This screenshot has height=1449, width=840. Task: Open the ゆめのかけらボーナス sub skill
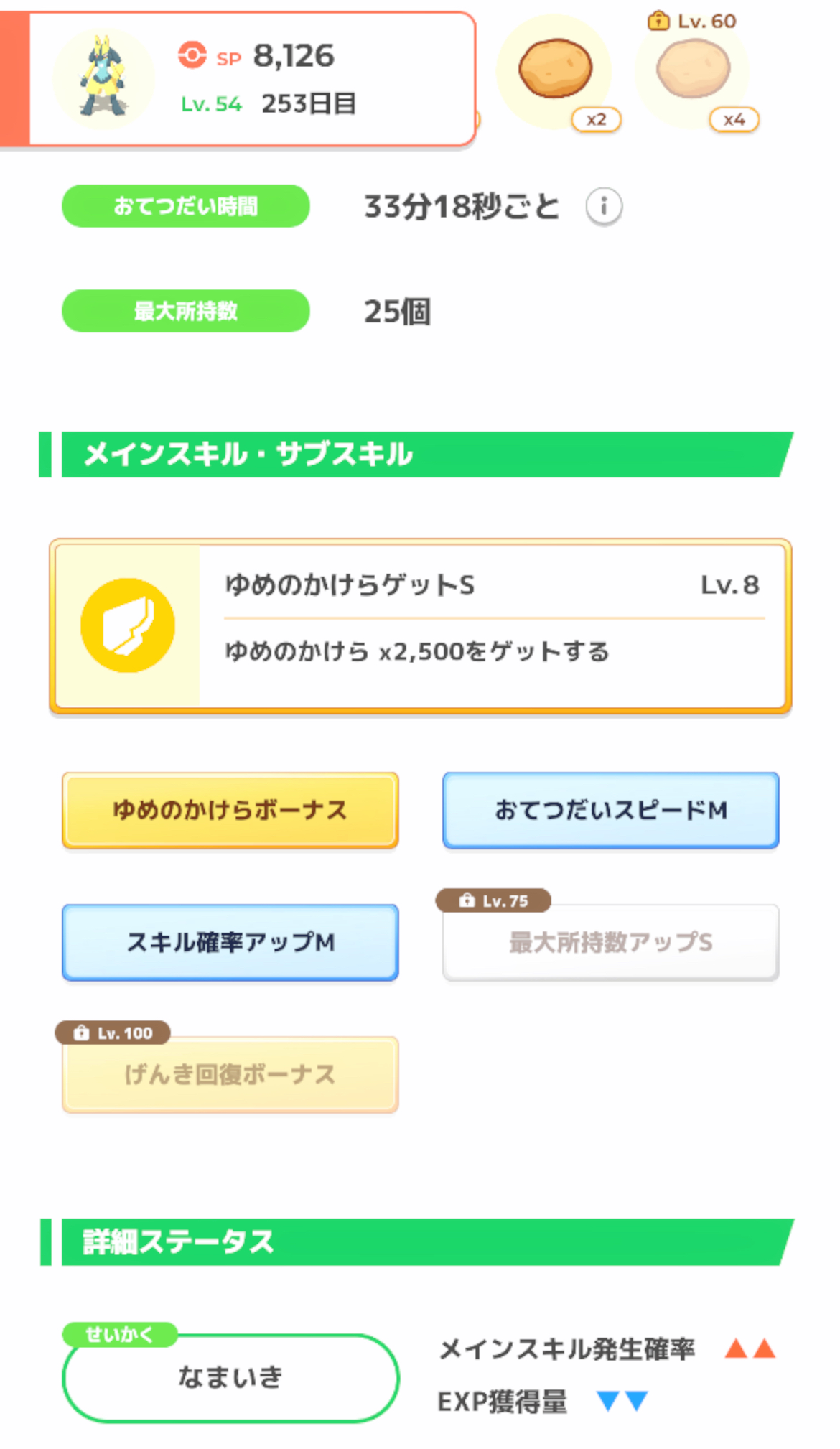click(230, 810)
